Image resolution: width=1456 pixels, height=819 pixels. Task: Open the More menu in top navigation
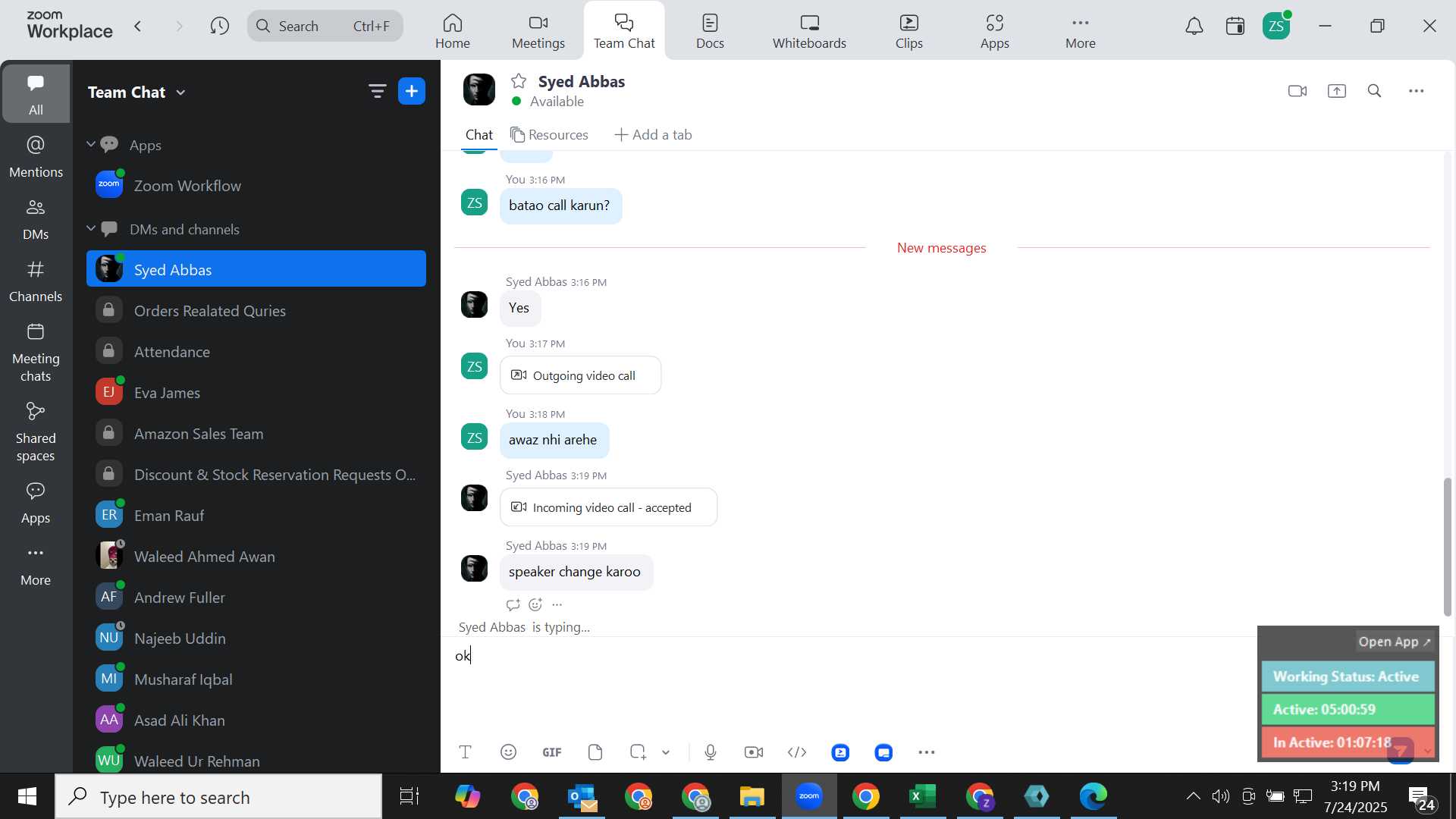coord(1080,32)
